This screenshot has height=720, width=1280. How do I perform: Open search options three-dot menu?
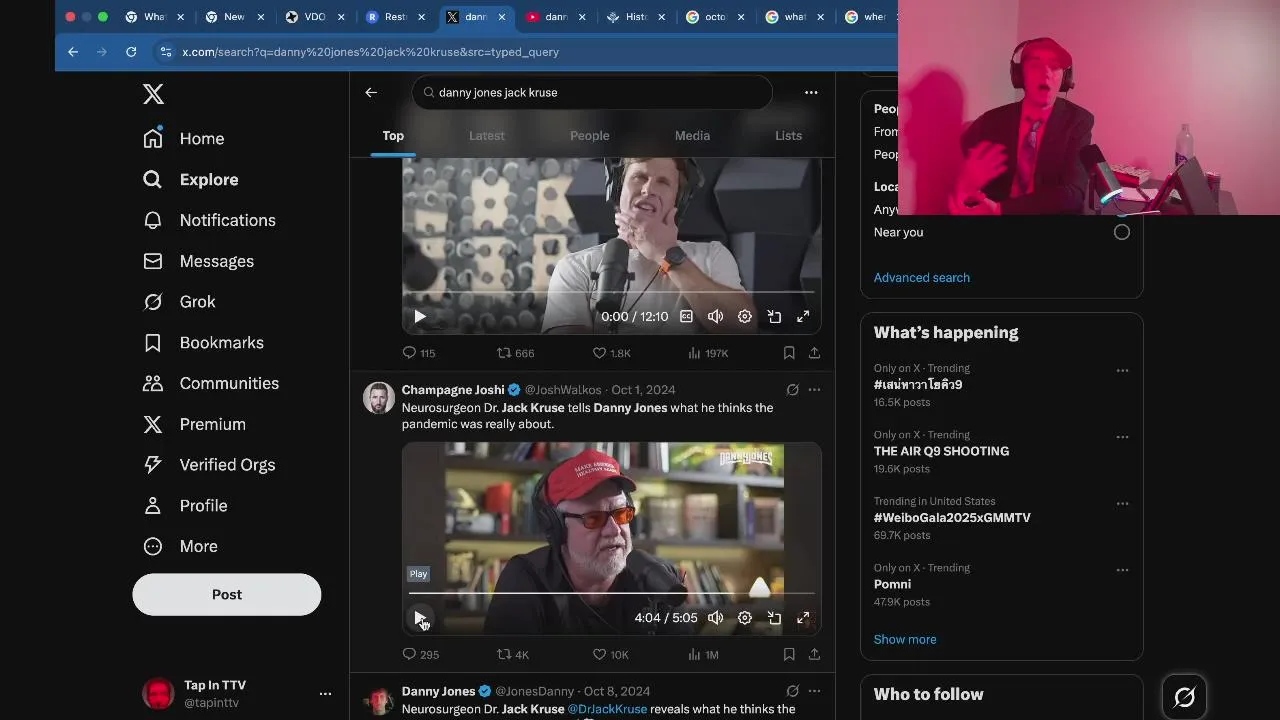coord(811,92)
